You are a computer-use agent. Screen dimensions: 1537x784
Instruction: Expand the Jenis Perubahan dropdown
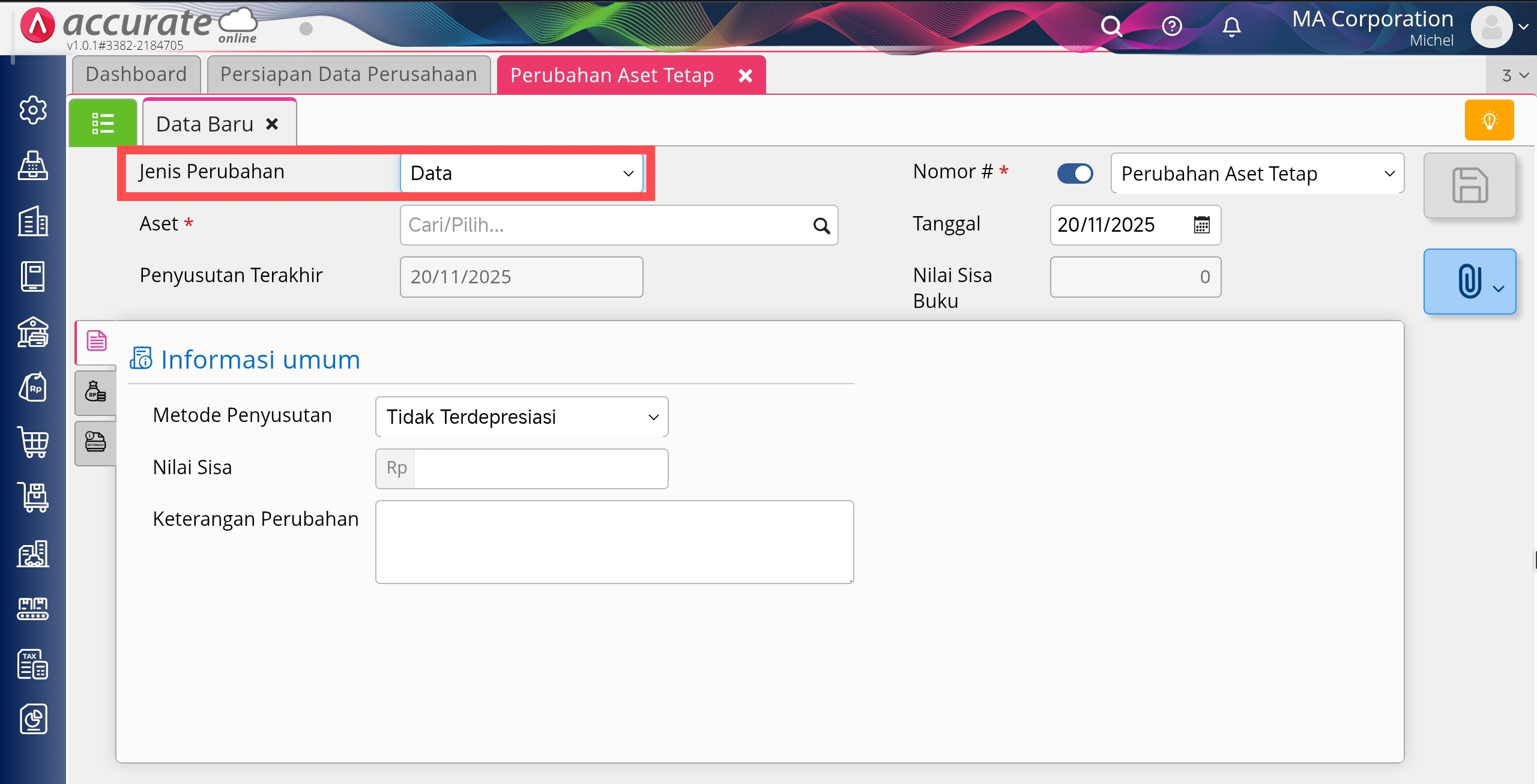tap(521, 173)
